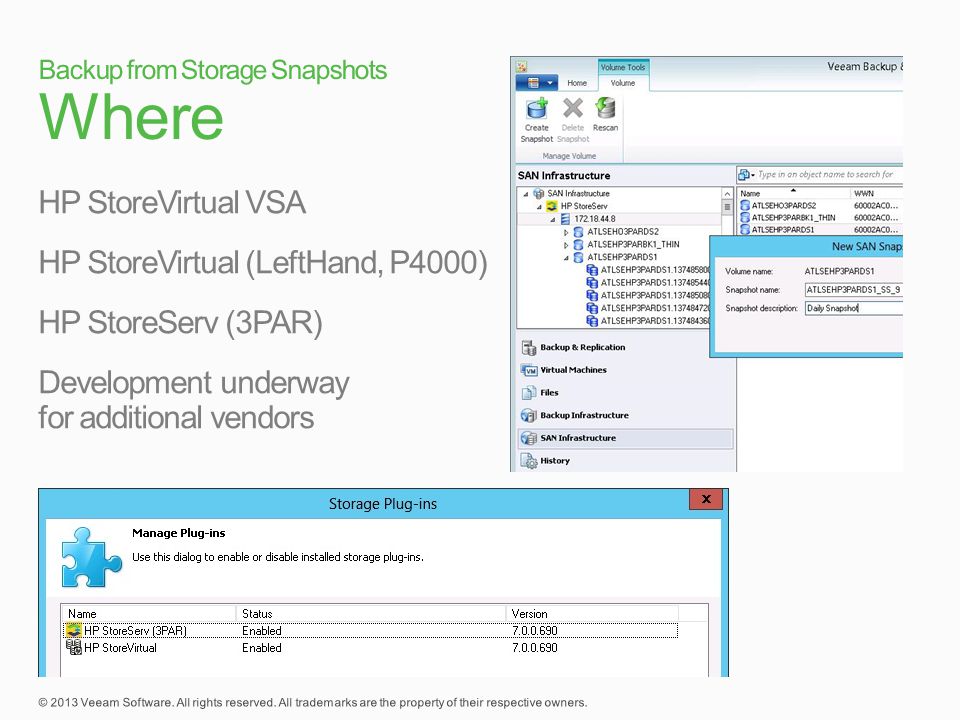Select the 172.18.44.8 storage server icon
960x720 pixels.
[565, 219]
